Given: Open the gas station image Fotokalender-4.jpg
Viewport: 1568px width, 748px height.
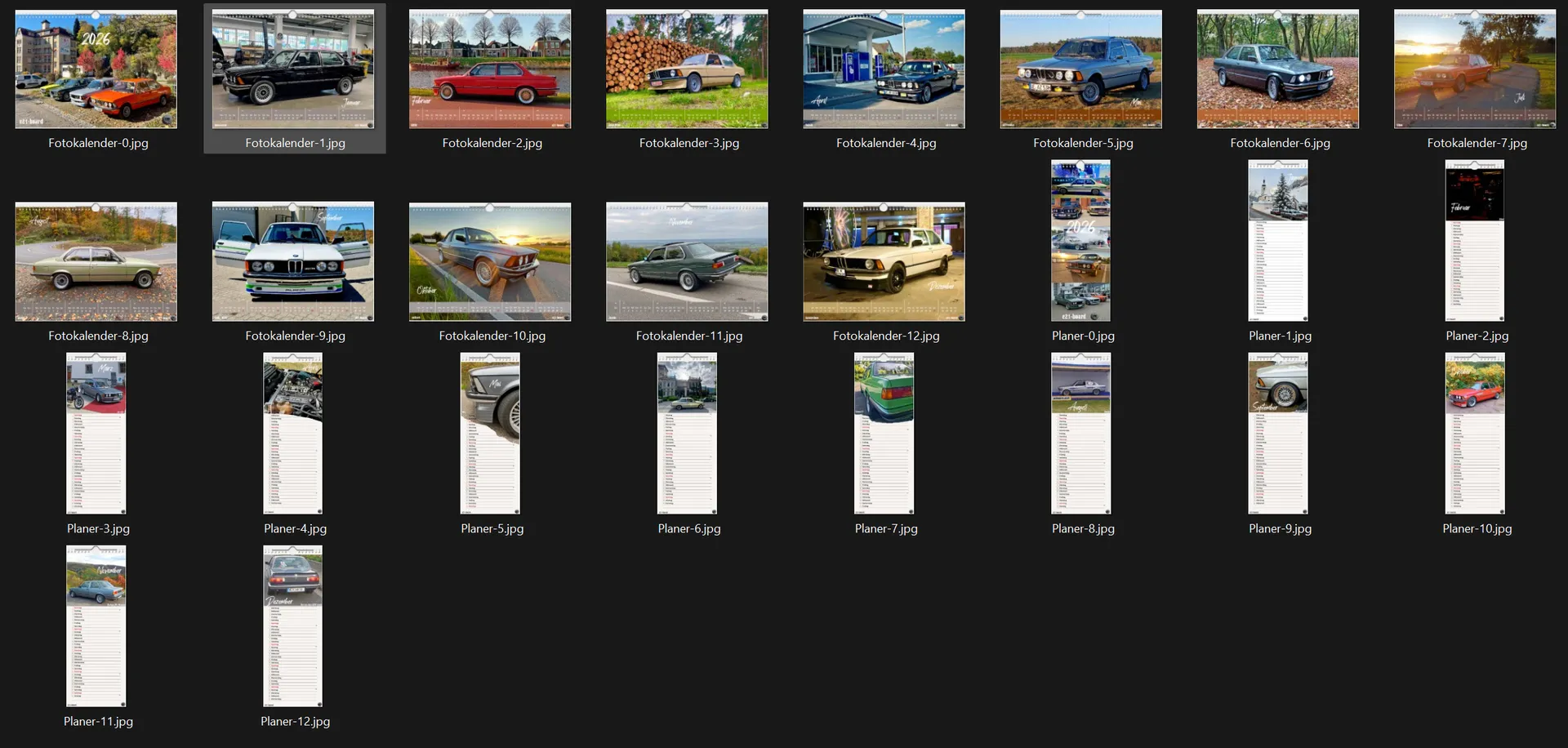Looking at the screenshot, I should point(884,69).
